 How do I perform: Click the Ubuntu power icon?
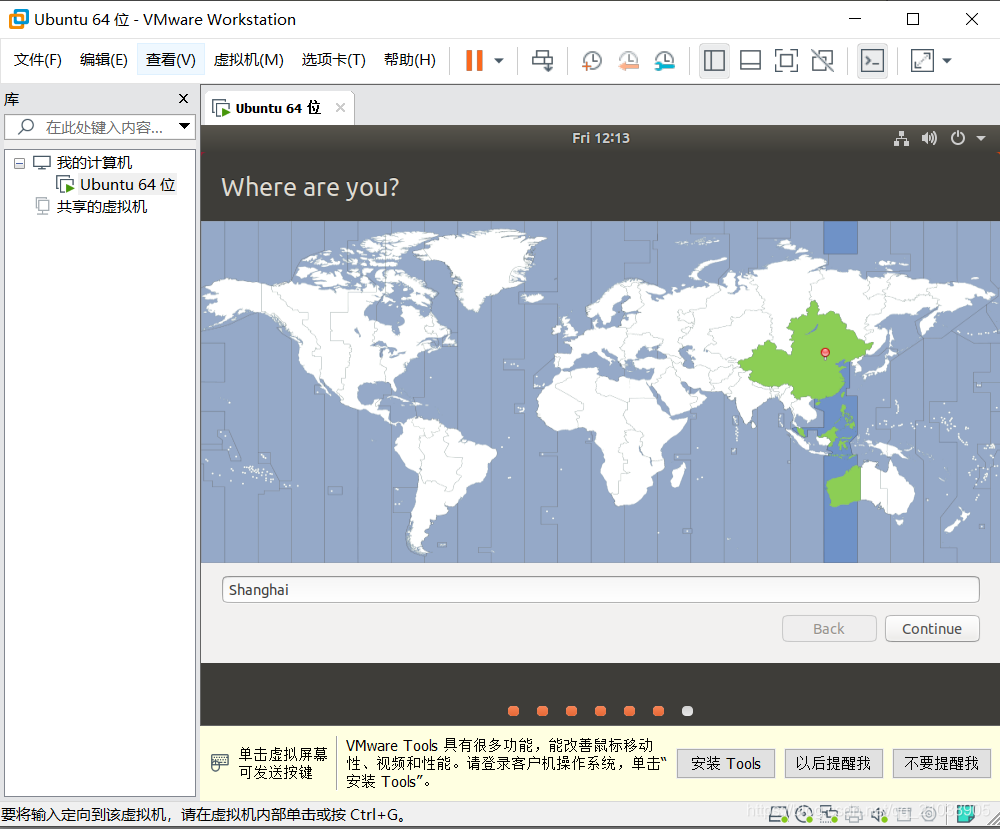(x=958, y=138)
